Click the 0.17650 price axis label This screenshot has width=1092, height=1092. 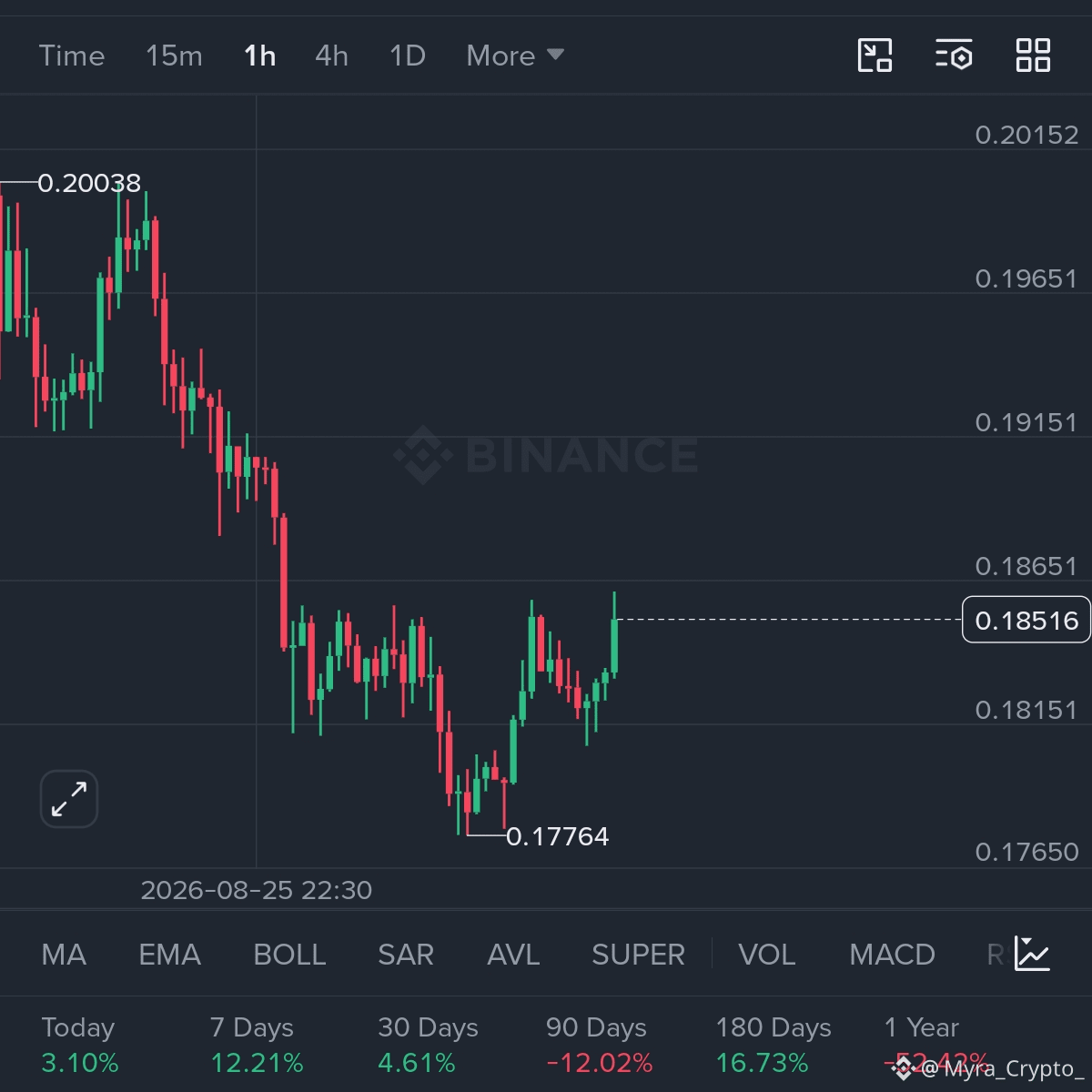coord(1026,852)
